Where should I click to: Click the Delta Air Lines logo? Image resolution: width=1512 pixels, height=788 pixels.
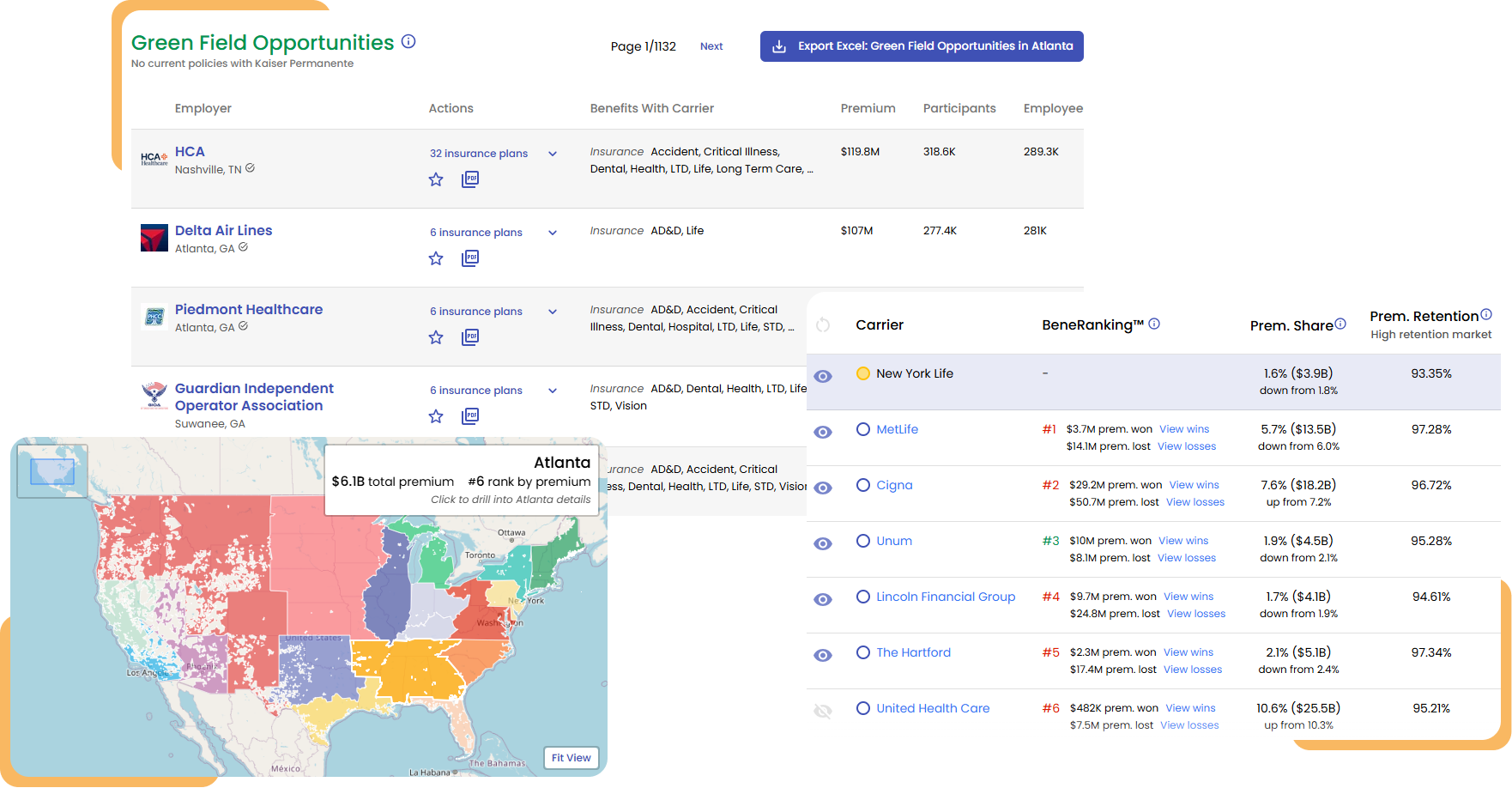(154, 238)
